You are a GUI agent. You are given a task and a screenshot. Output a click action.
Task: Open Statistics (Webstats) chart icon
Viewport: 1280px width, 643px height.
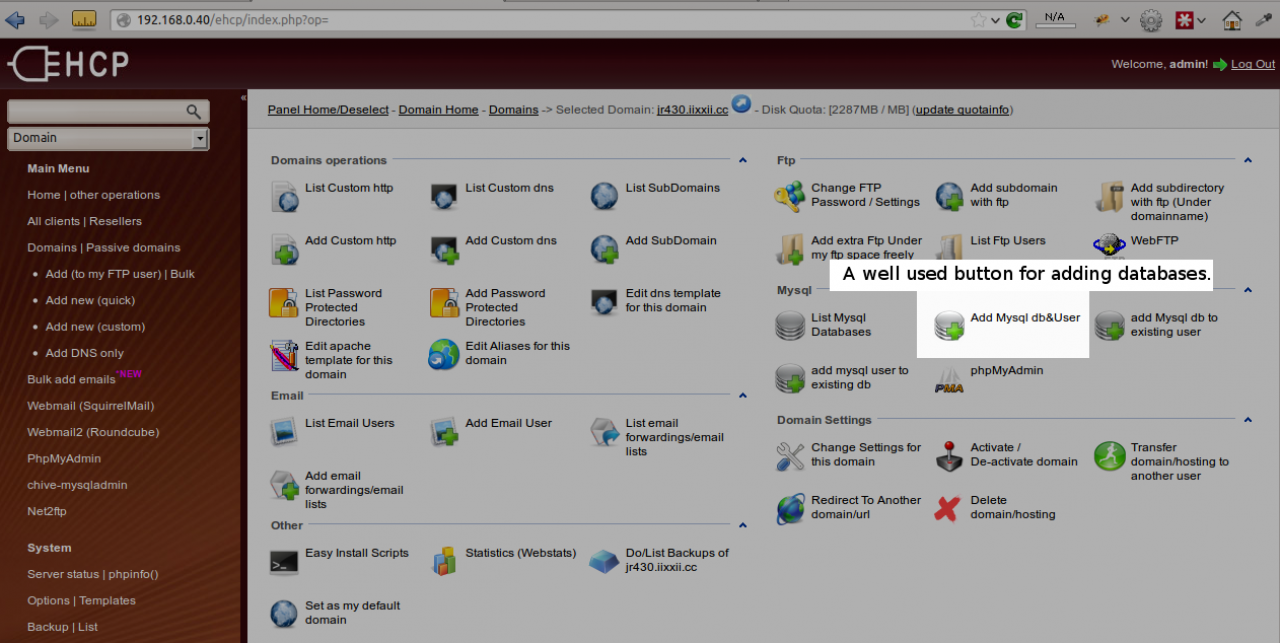445,562
